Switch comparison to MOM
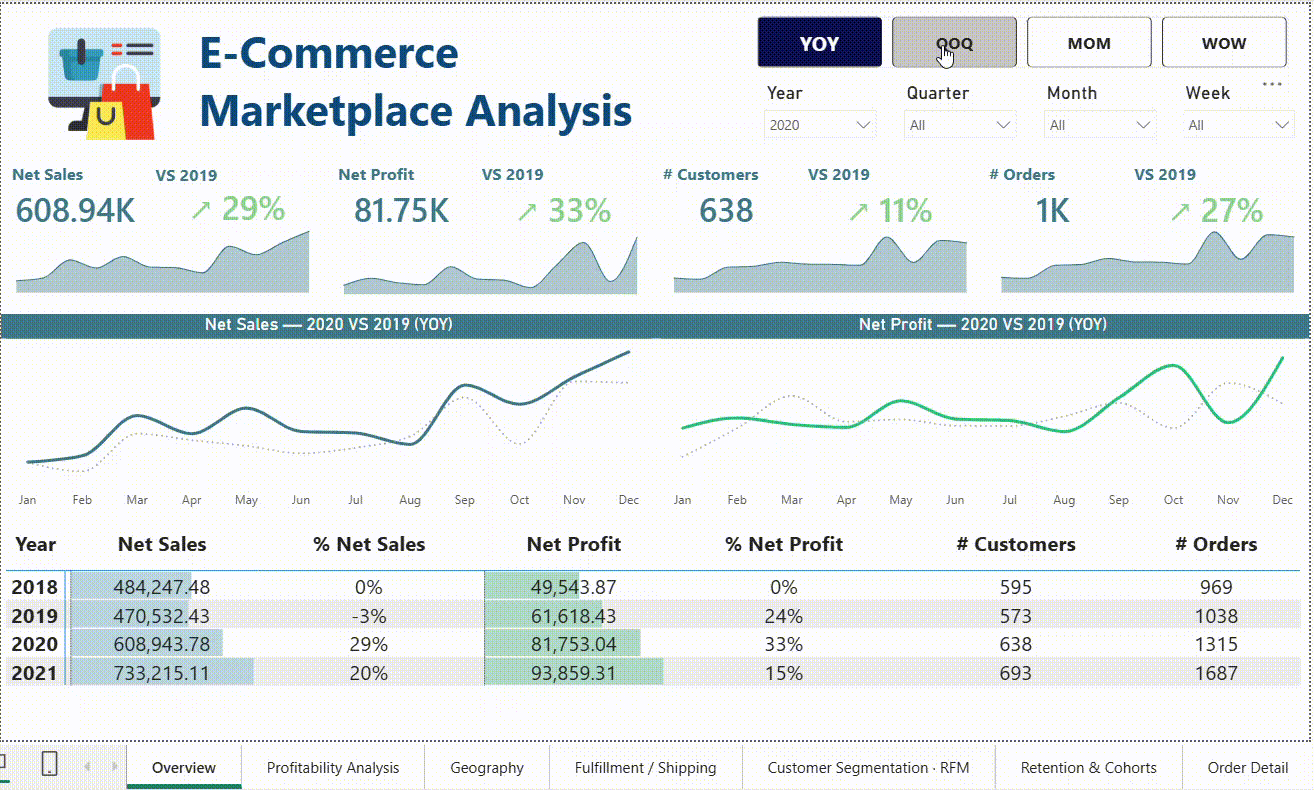 1089,43
